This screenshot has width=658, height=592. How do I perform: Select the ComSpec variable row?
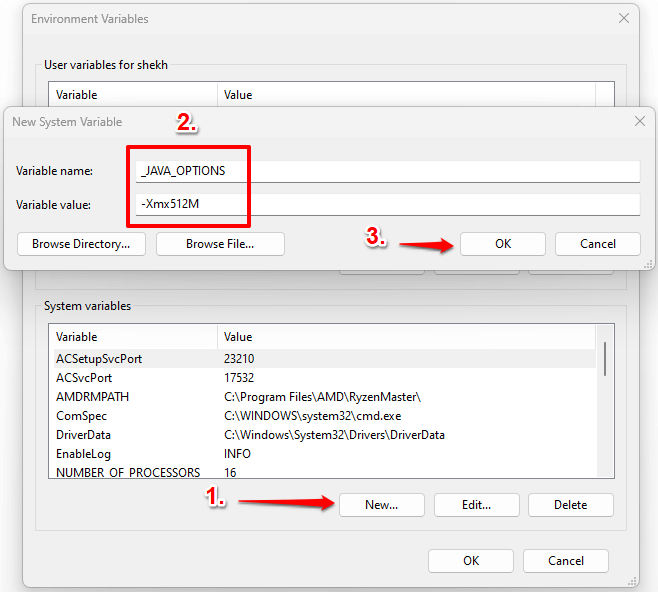click(325, 416)
